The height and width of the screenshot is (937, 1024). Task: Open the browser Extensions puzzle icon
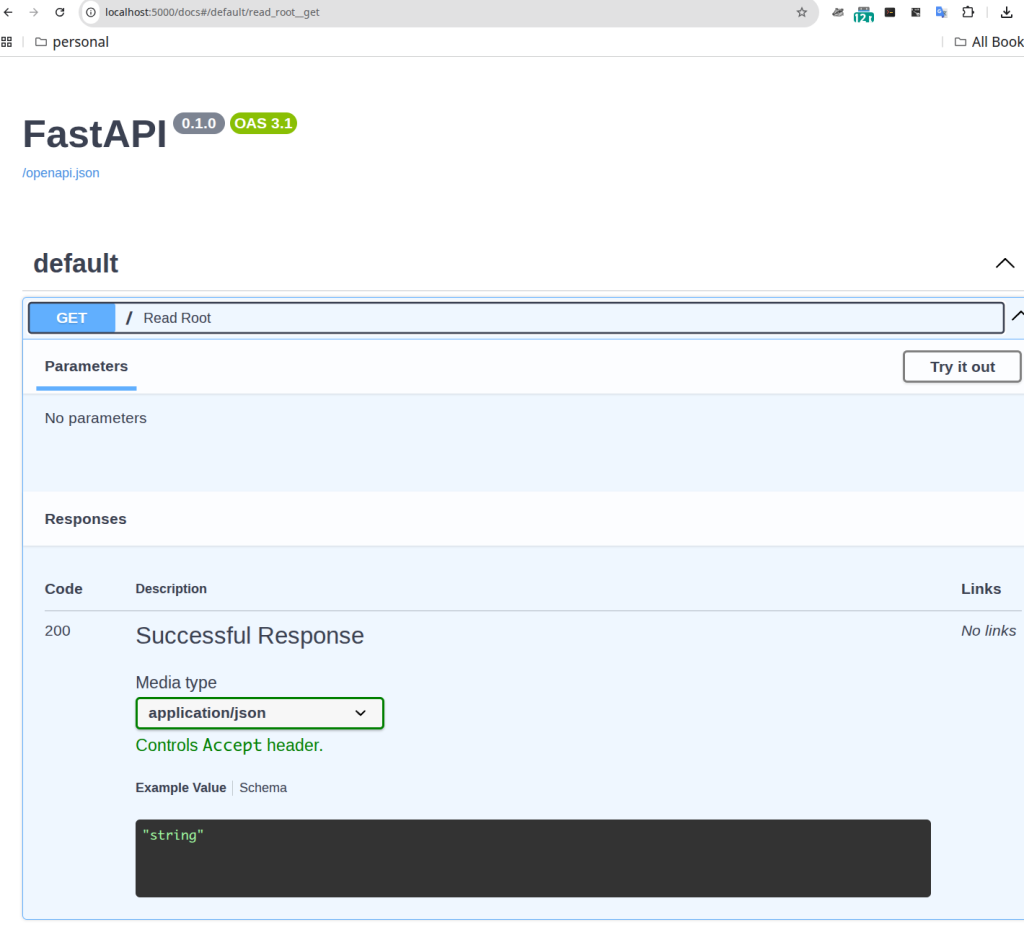[x=968, y=12]
